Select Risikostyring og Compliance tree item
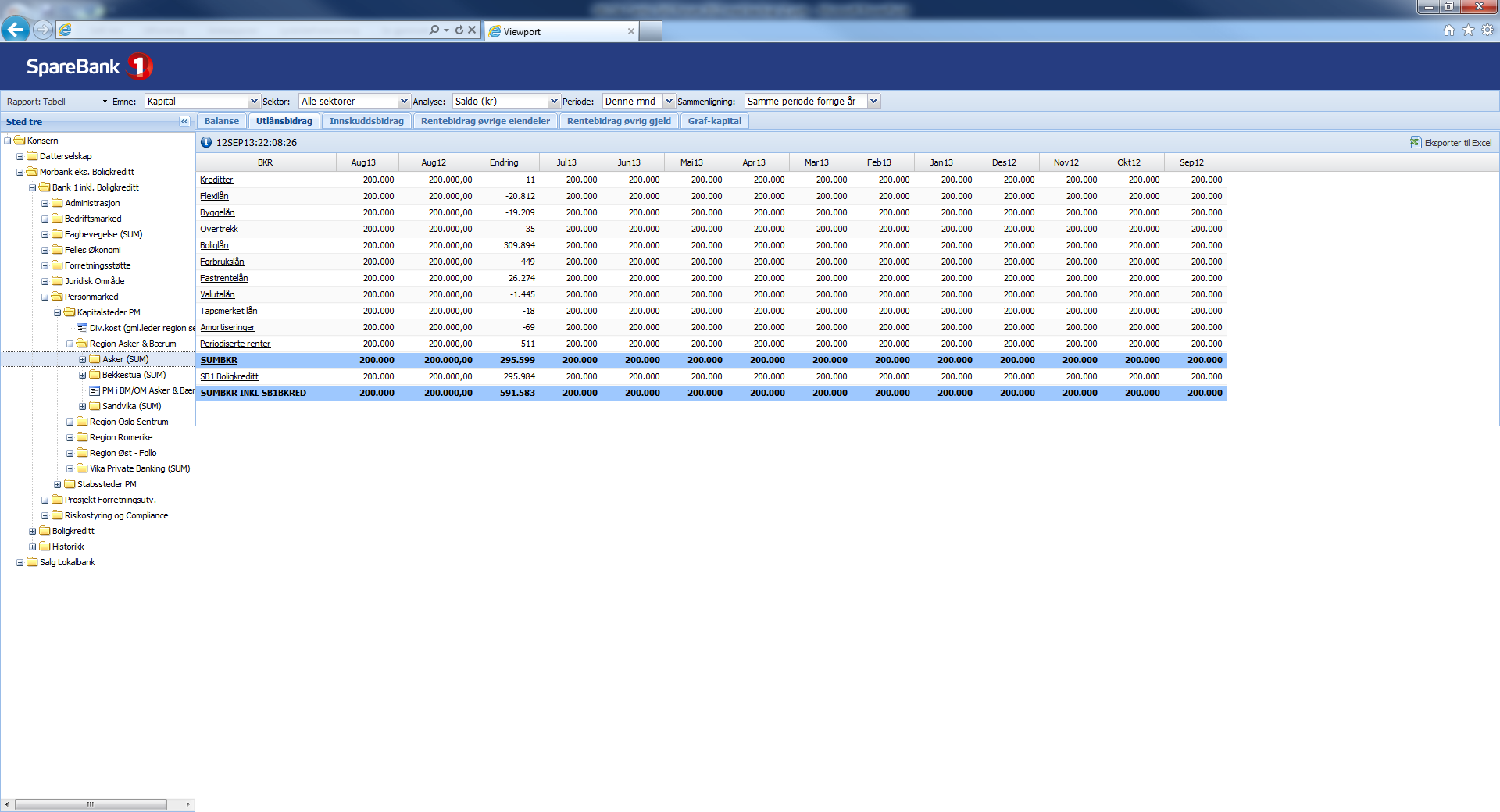 click(116, 515)
